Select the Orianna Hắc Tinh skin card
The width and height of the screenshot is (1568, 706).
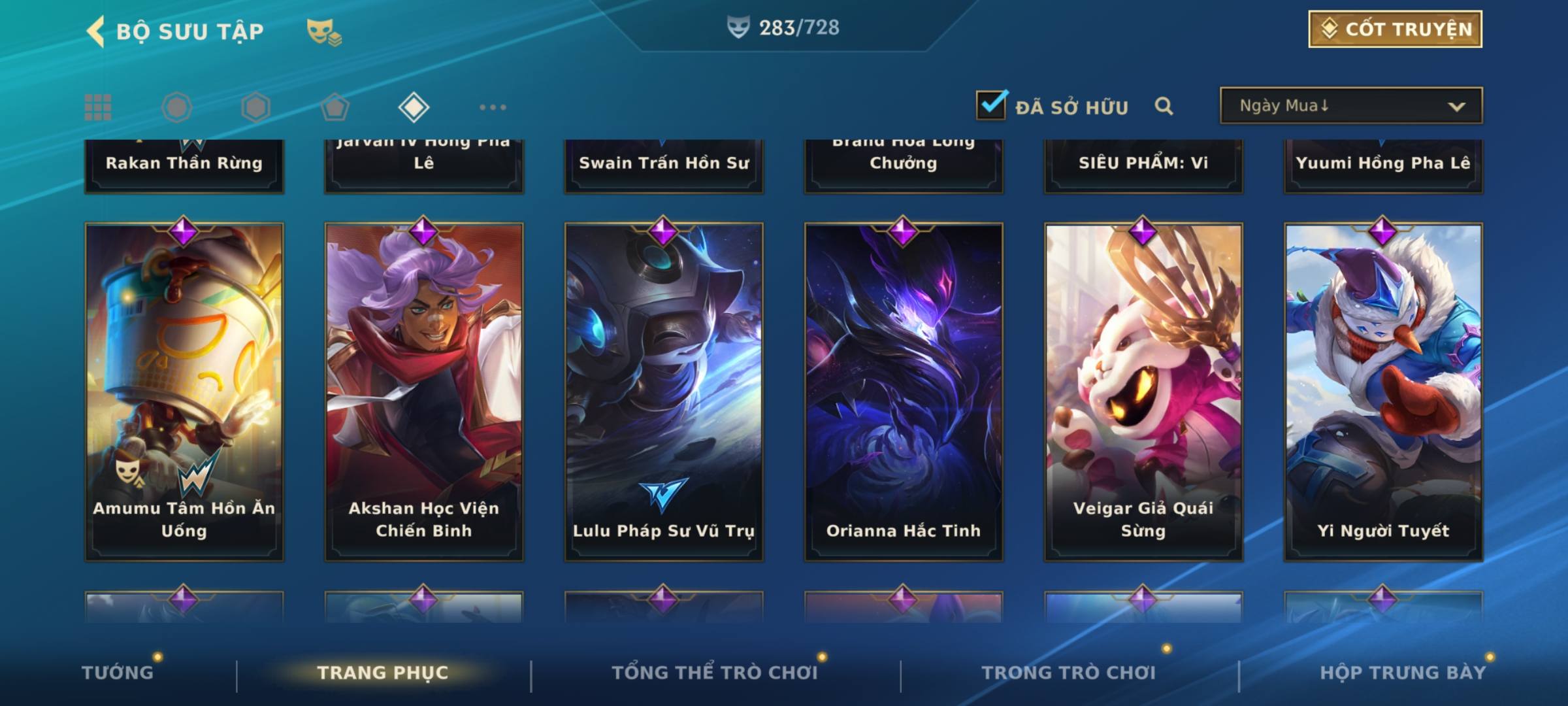click(x=904, y=391)
